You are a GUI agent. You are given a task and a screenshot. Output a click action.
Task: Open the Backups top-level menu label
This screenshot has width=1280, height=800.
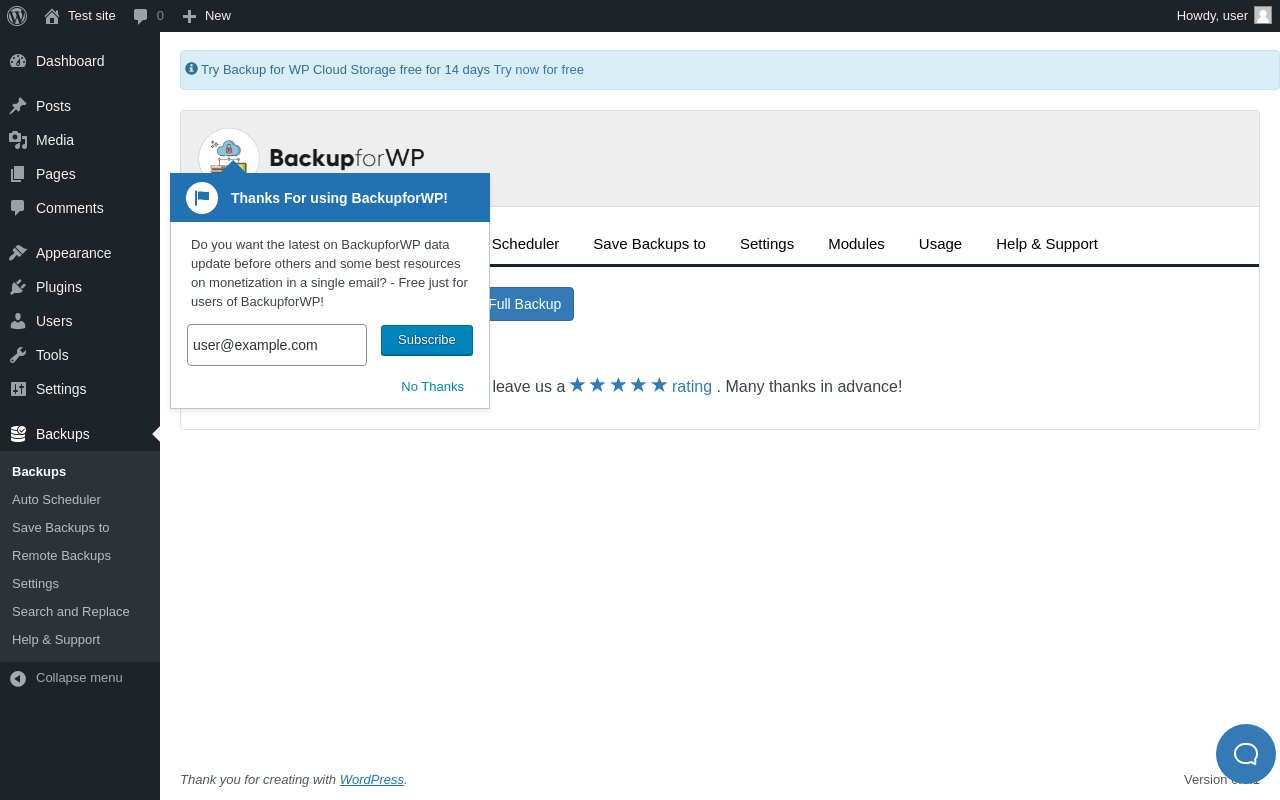[63, 434]
